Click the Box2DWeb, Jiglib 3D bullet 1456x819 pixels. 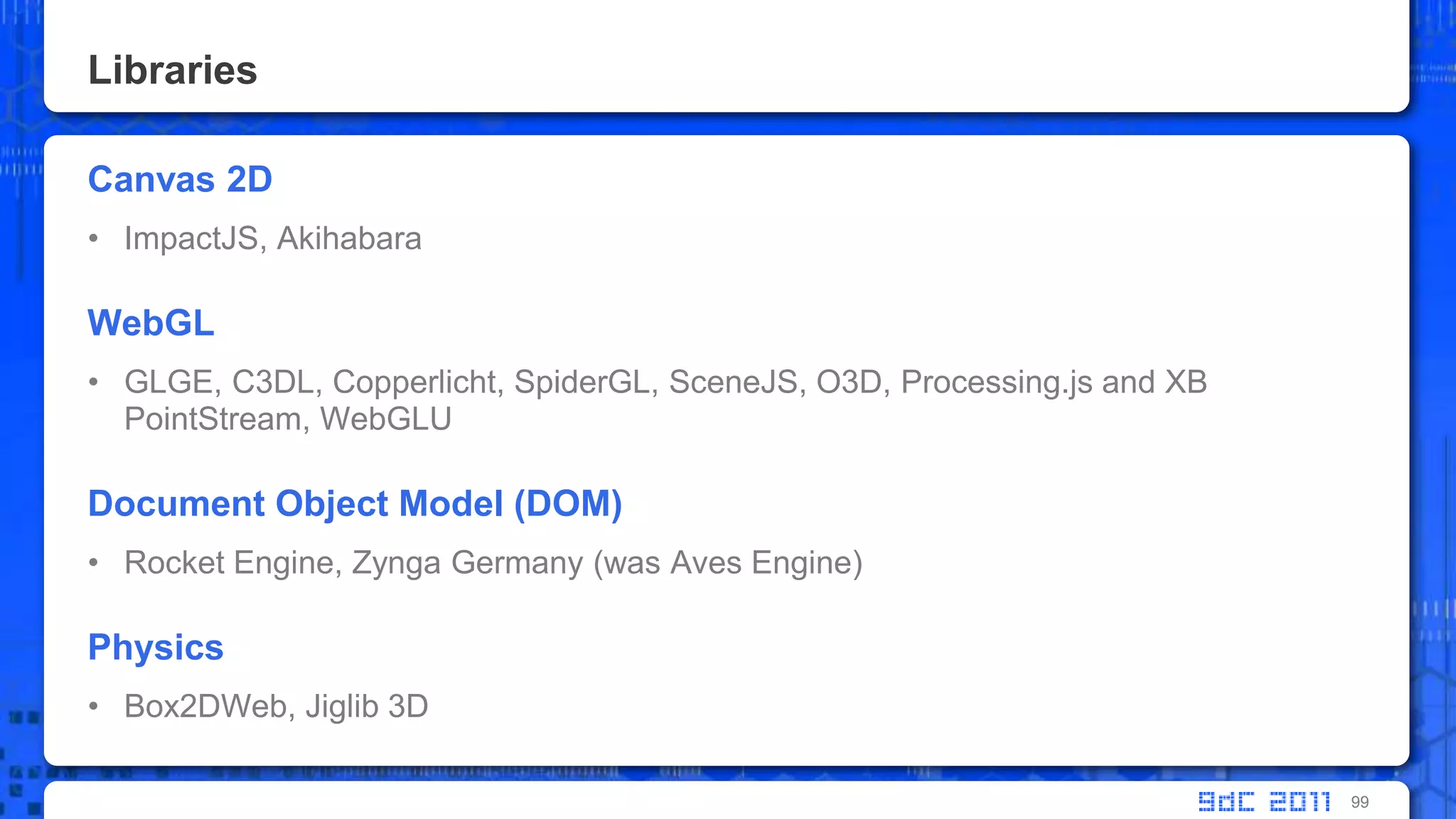tap(276, 706)
